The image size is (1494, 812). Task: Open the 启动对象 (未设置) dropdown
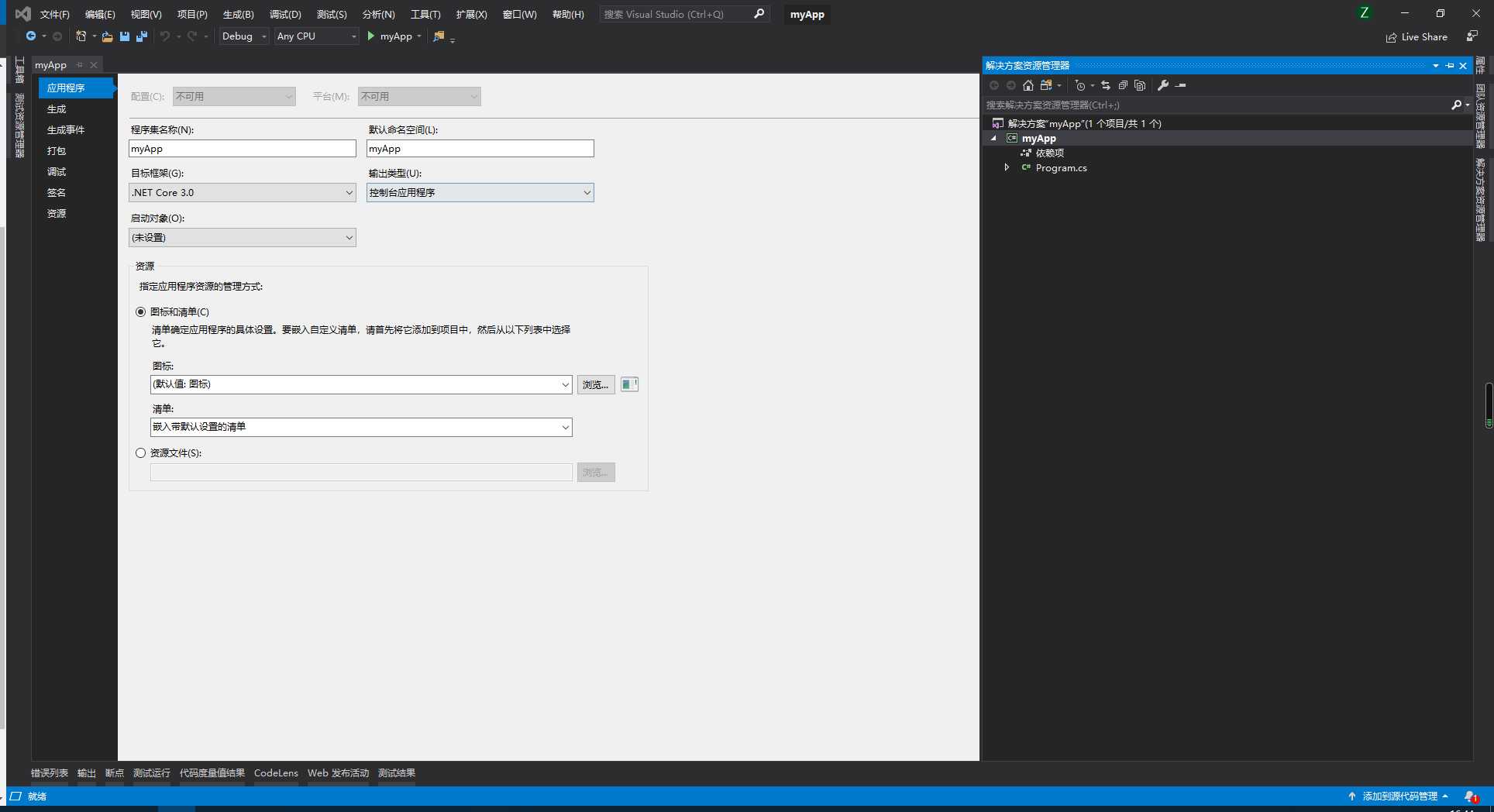click(243, 238)
